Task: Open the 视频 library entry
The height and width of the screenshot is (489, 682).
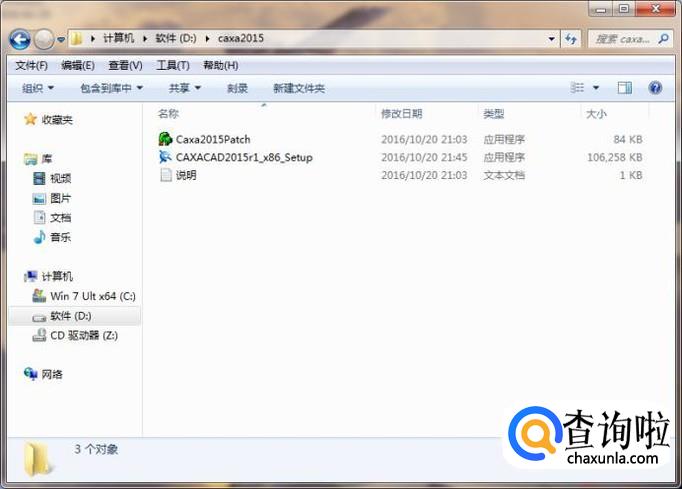Action: coord(60,178)
